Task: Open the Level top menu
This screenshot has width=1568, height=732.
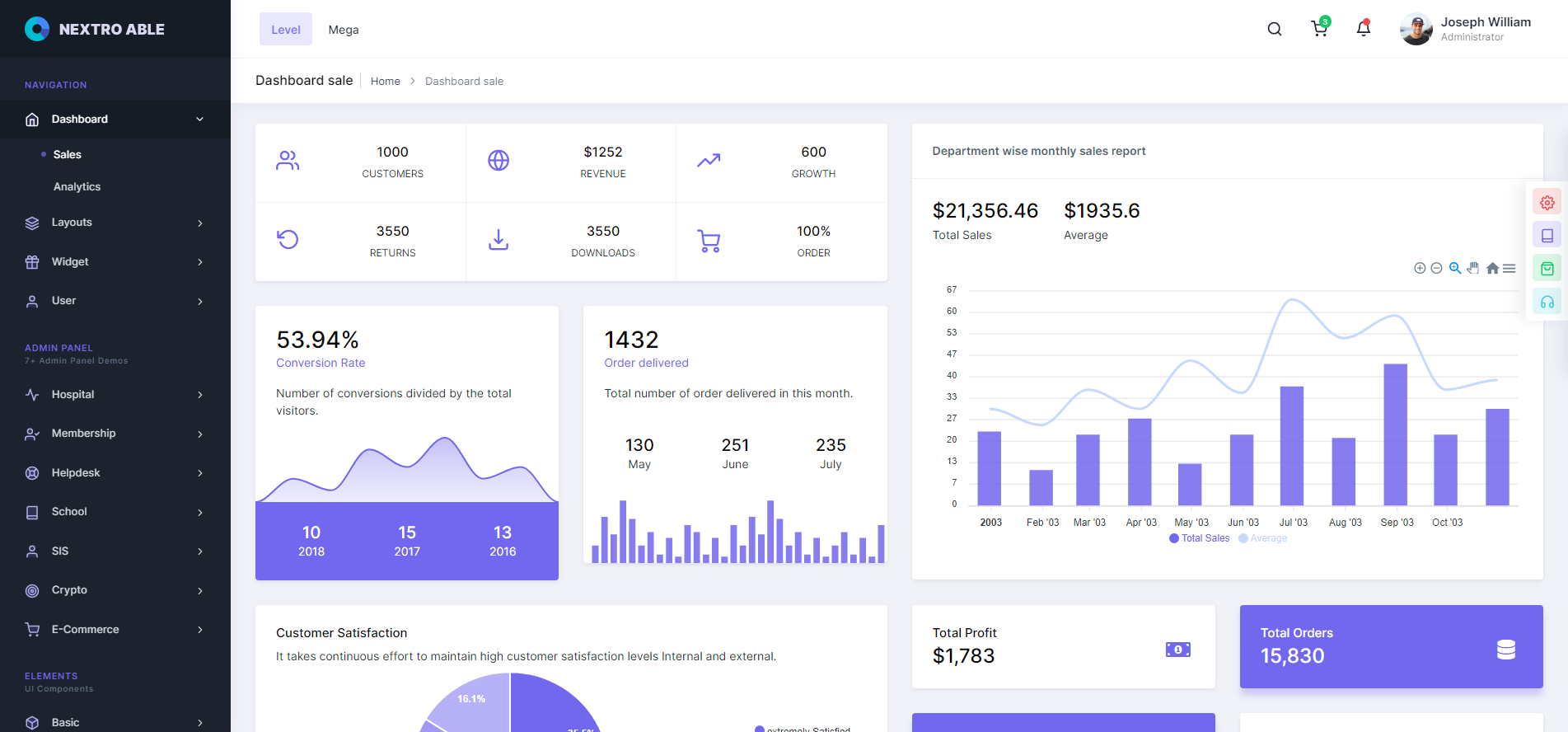Action: coord(286,29)
